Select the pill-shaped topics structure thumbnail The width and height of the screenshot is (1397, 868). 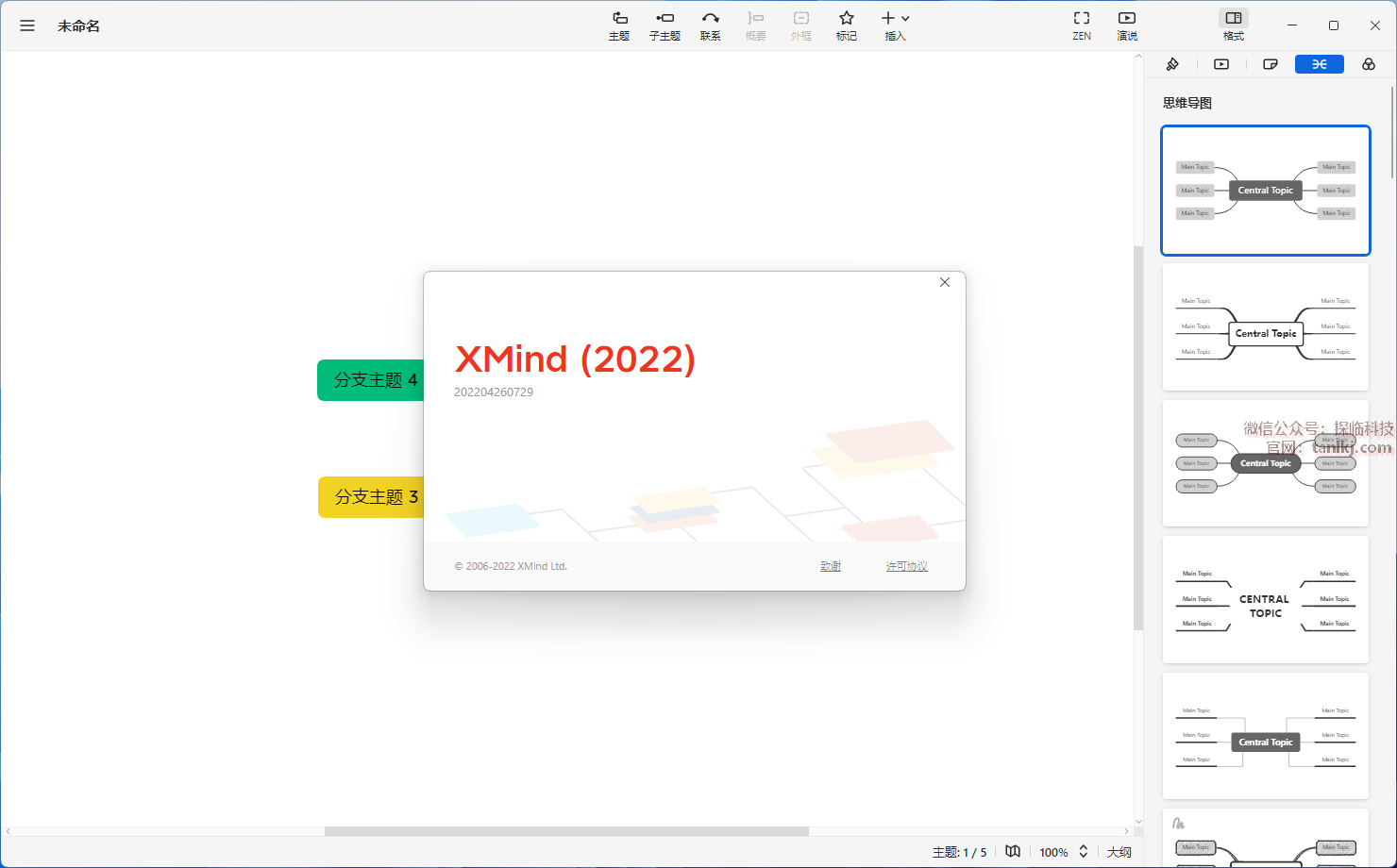click(1266, 462)
